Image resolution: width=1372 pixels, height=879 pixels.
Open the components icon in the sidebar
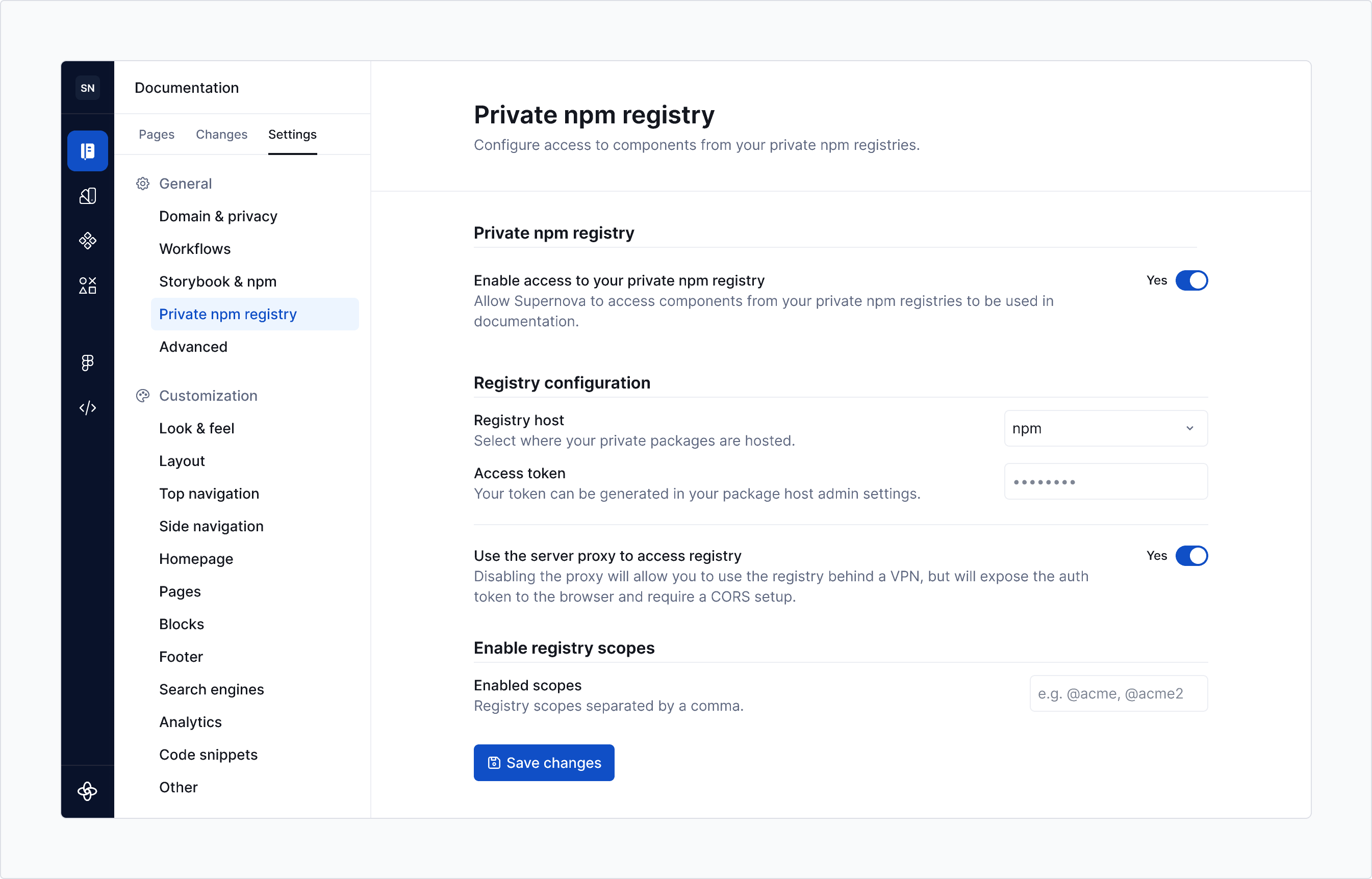(x=87, y=240)
